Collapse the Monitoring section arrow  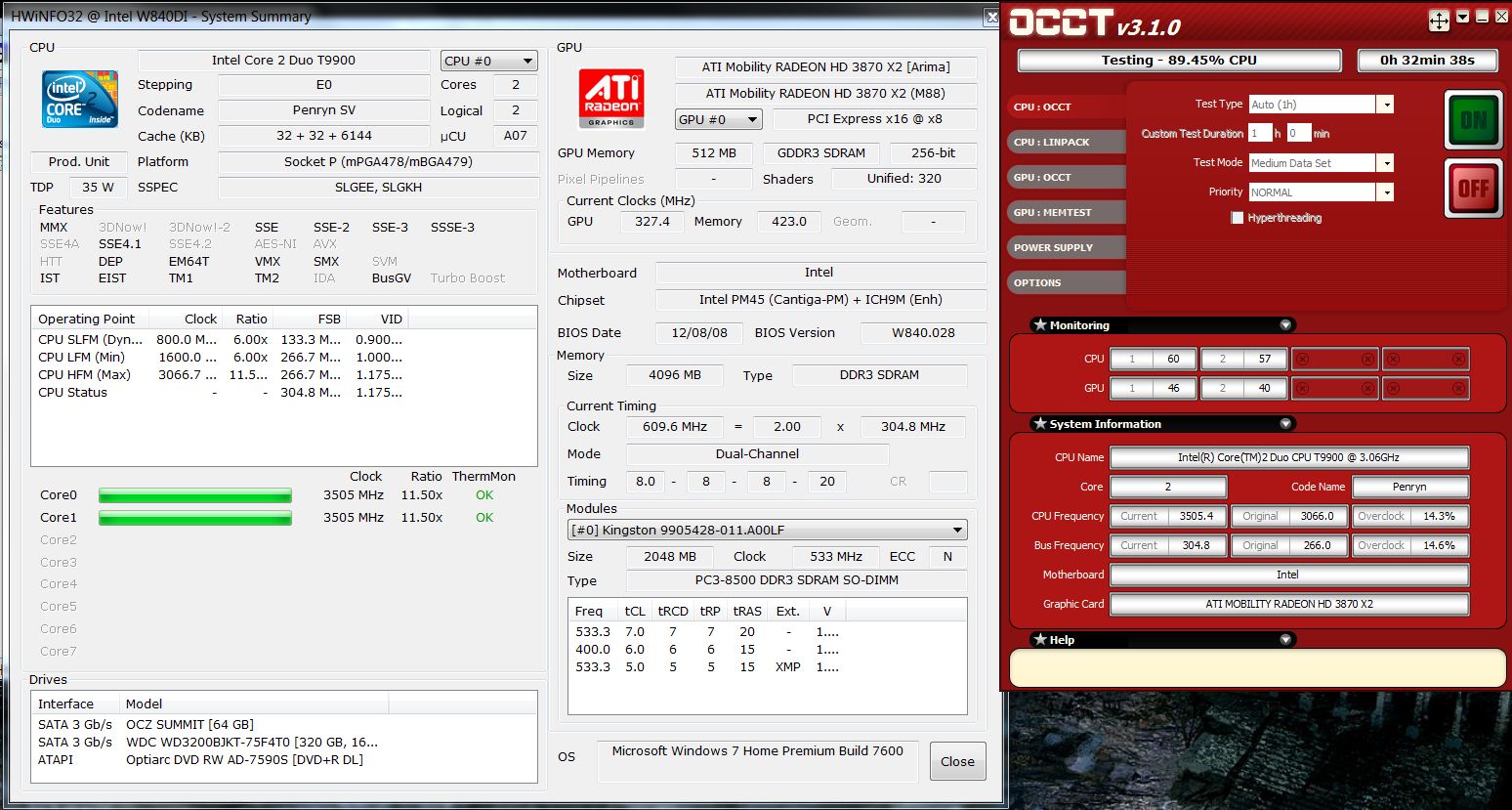[1285, 324]
